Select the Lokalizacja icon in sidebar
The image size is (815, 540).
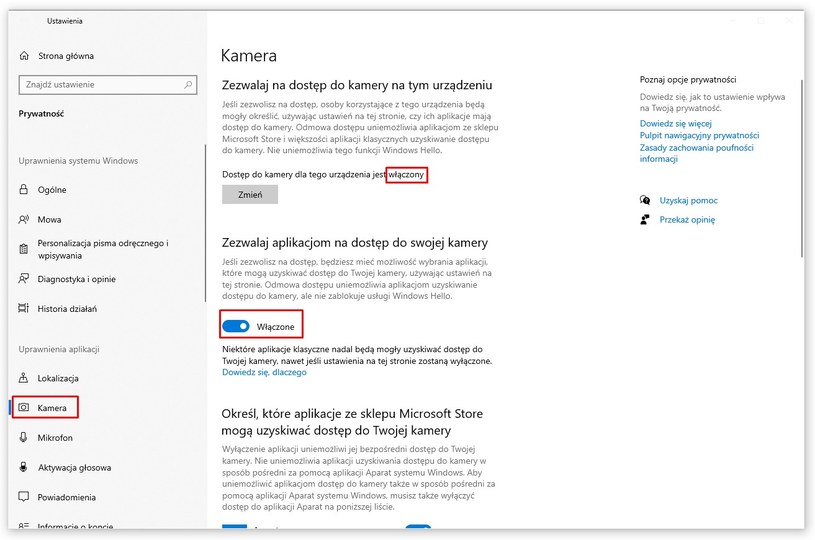click(23, 378)
